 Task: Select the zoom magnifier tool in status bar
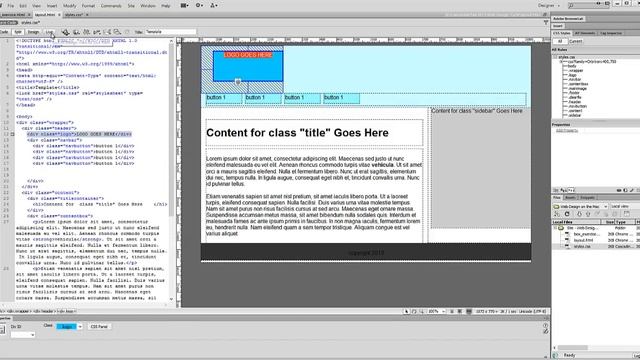421,311
